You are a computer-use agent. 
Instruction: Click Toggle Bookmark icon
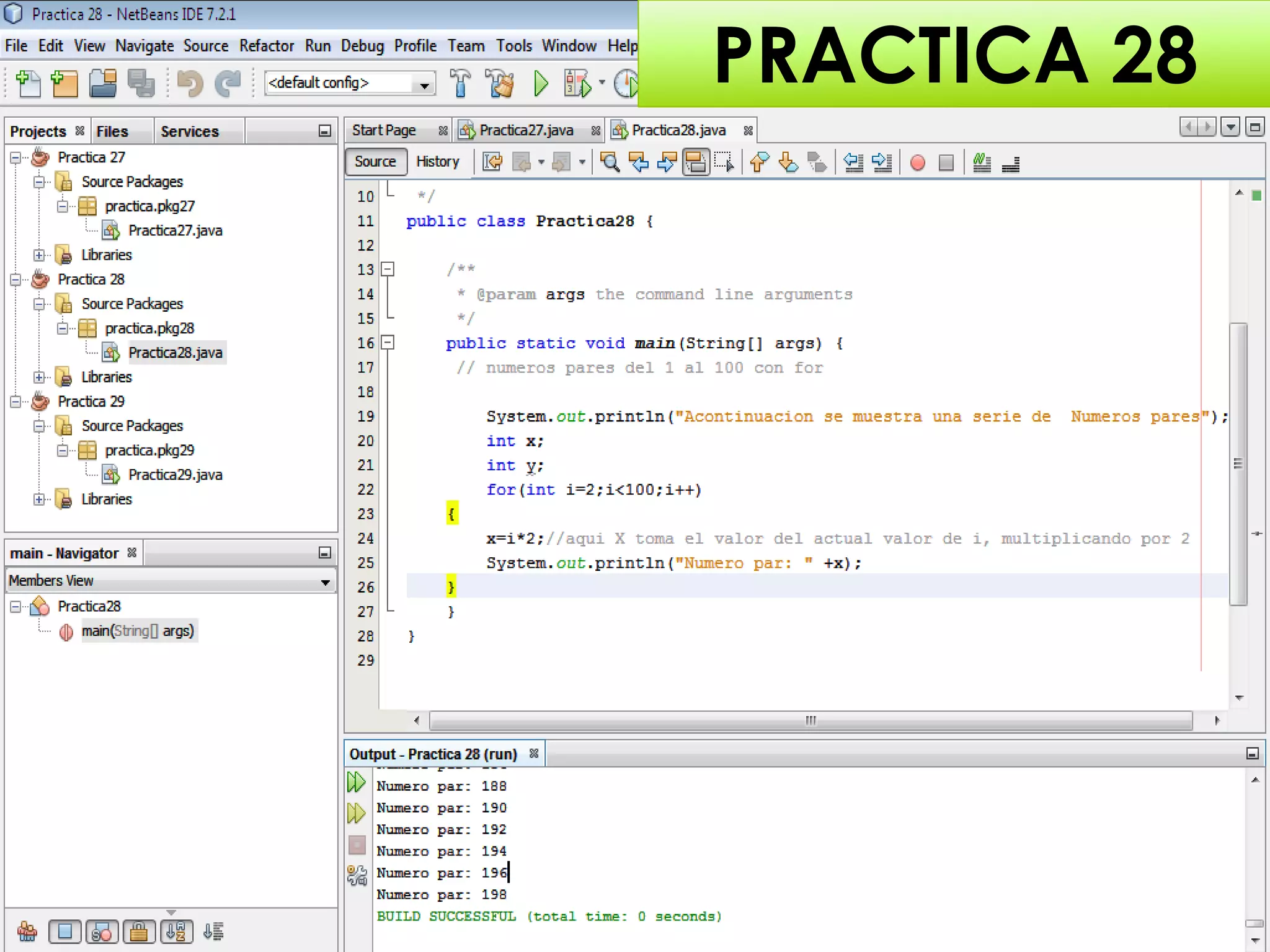817,162
